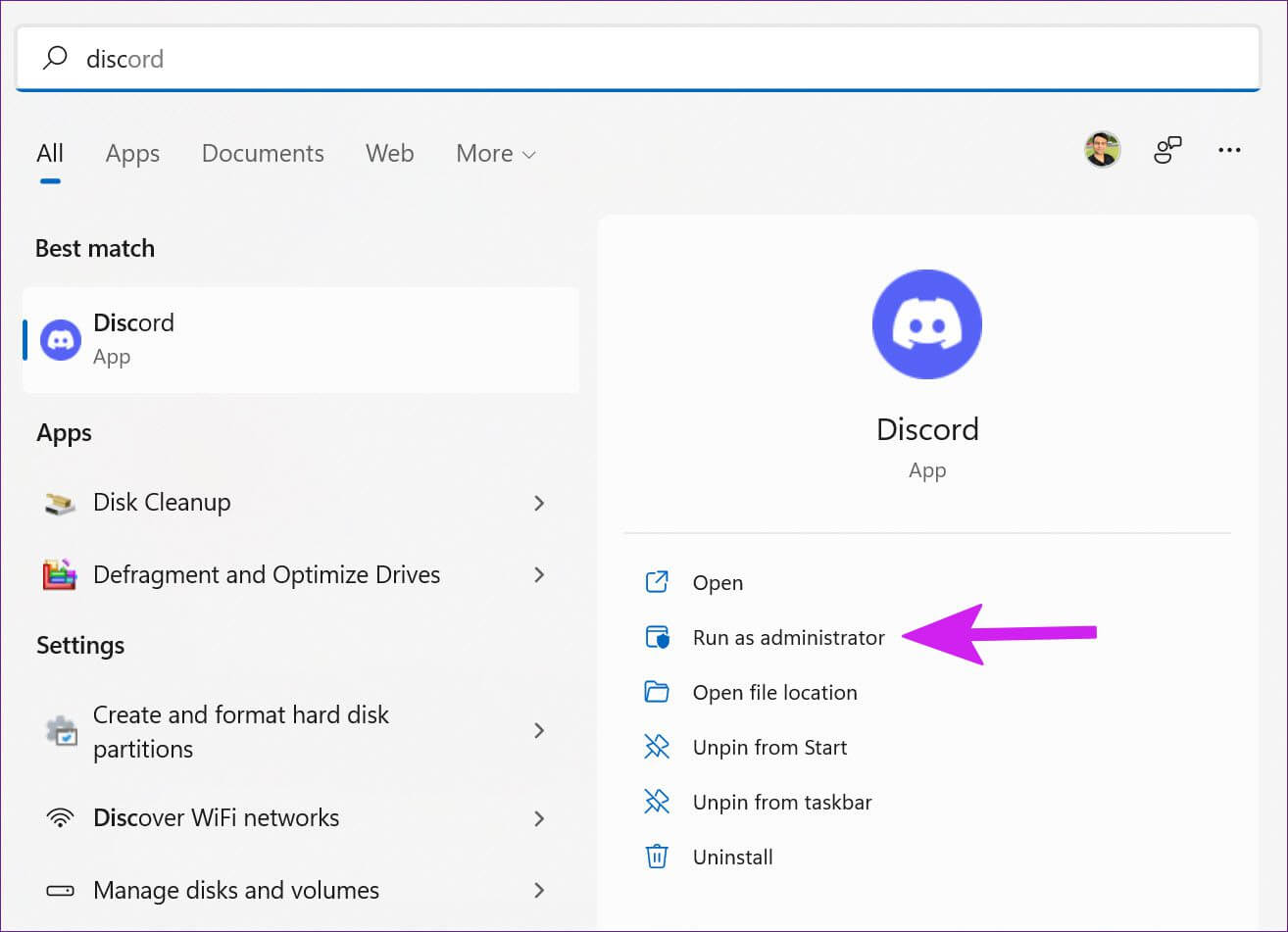The height and width of the screenshot is (932, 1288).
Task: Click the folder Open file location icon
Action: [656, 692]
